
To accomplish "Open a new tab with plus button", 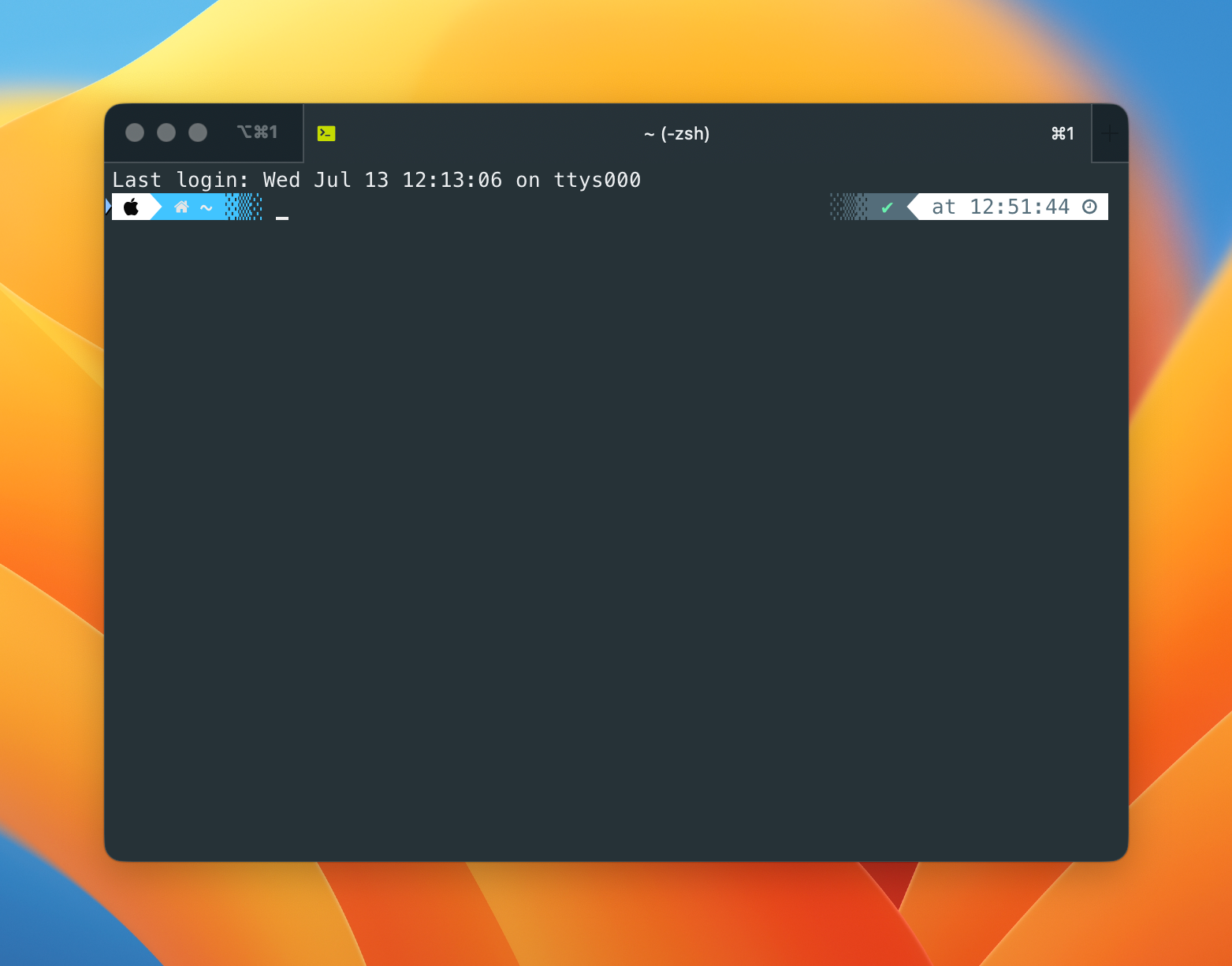I will pyautogui.click(x=1110, y=133).
